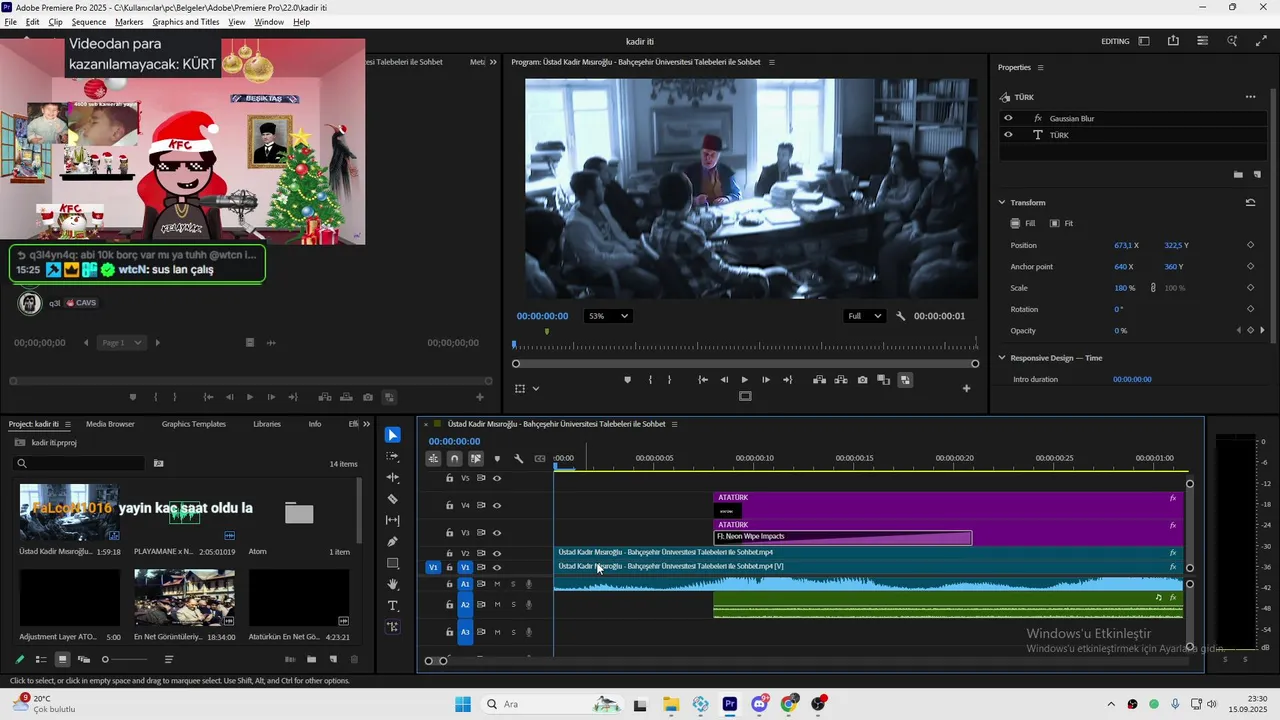Hide track V5 output eye

(x=497, y=478)
